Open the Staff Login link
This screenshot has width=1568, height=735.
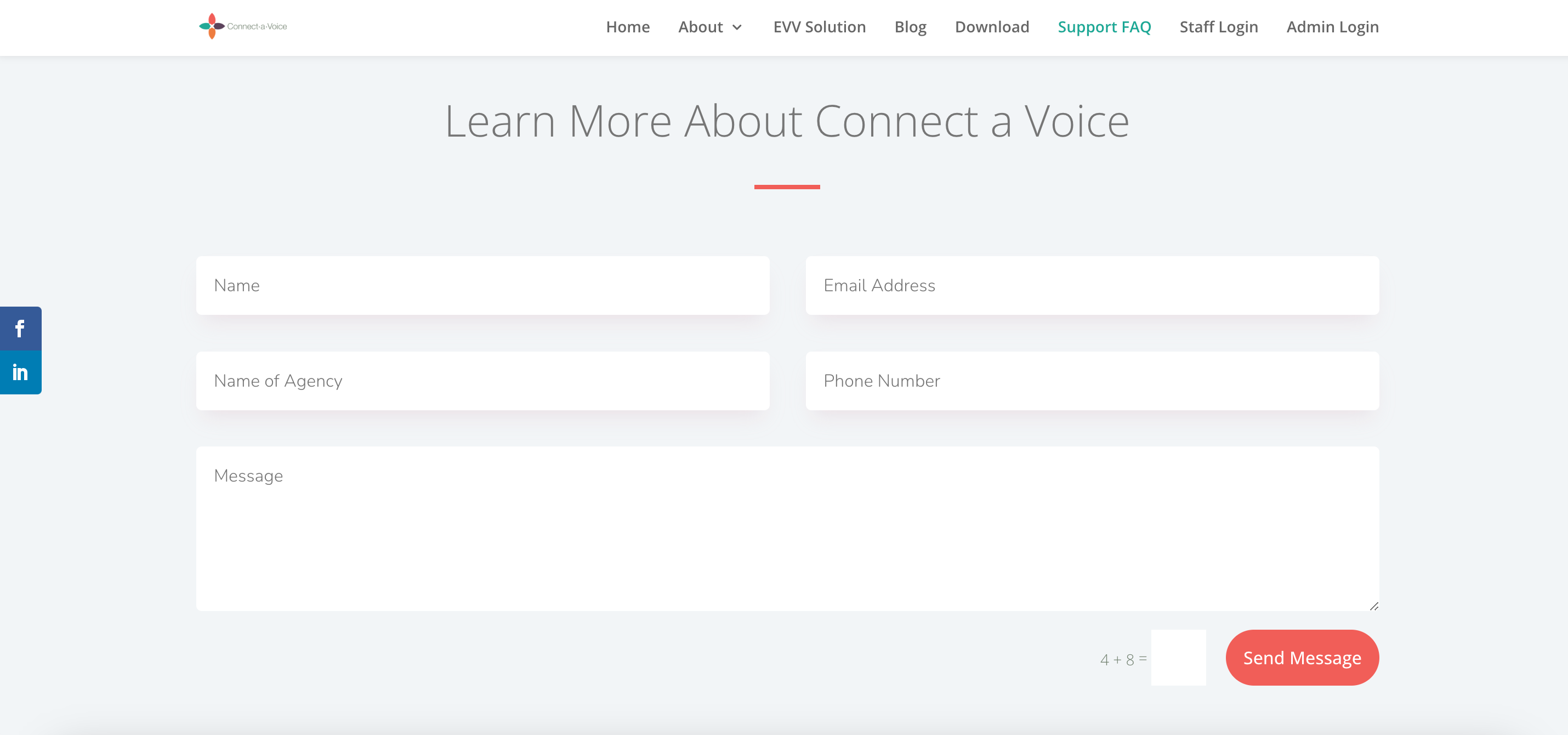[1218, 27]
